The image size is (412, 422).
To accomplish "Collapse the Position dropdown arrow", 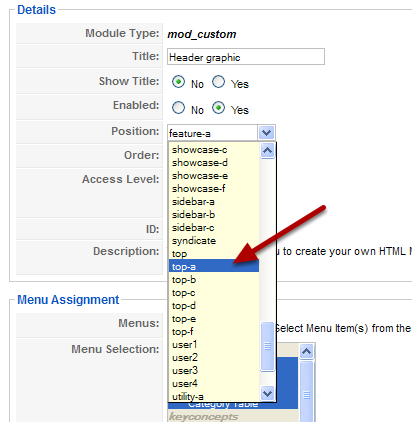I will click(x=266, y=133).
